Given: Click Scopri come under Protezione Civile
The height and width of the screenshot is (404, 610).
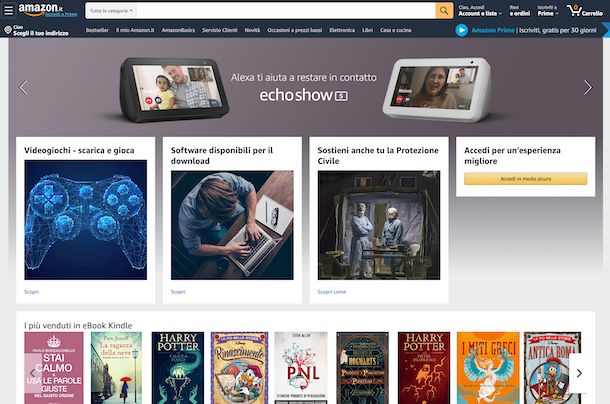Looking at the screenshot, I should (x=331, y=292).
